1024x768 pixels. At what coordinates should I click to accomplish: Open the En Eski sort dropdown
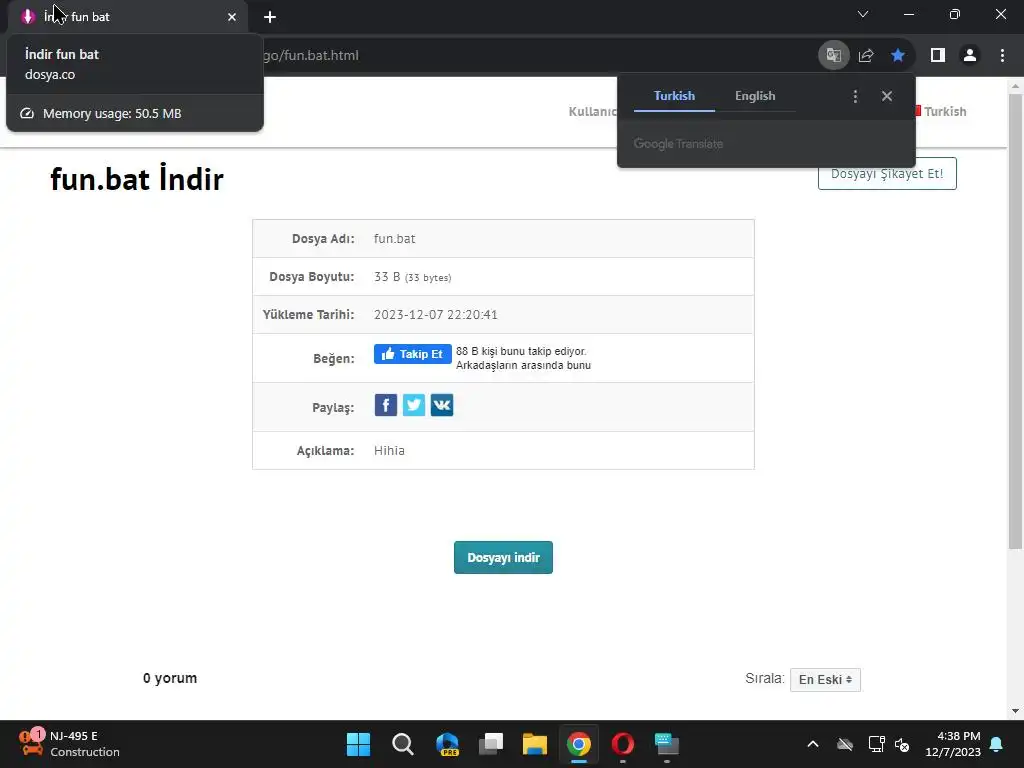[825, 680]
